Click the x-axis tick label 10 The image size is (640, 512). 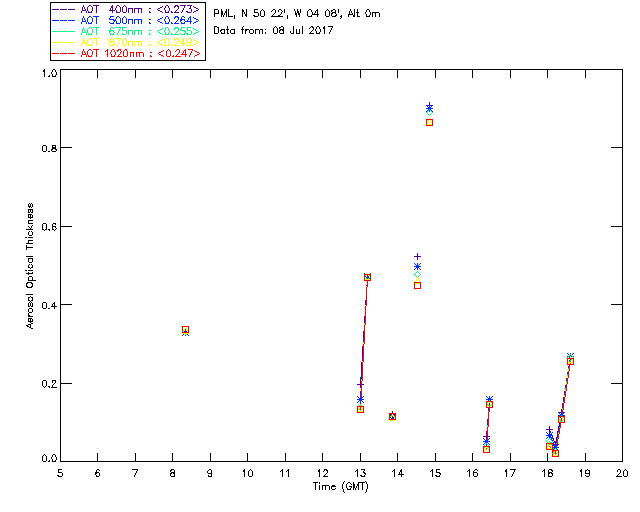point(247,473)
